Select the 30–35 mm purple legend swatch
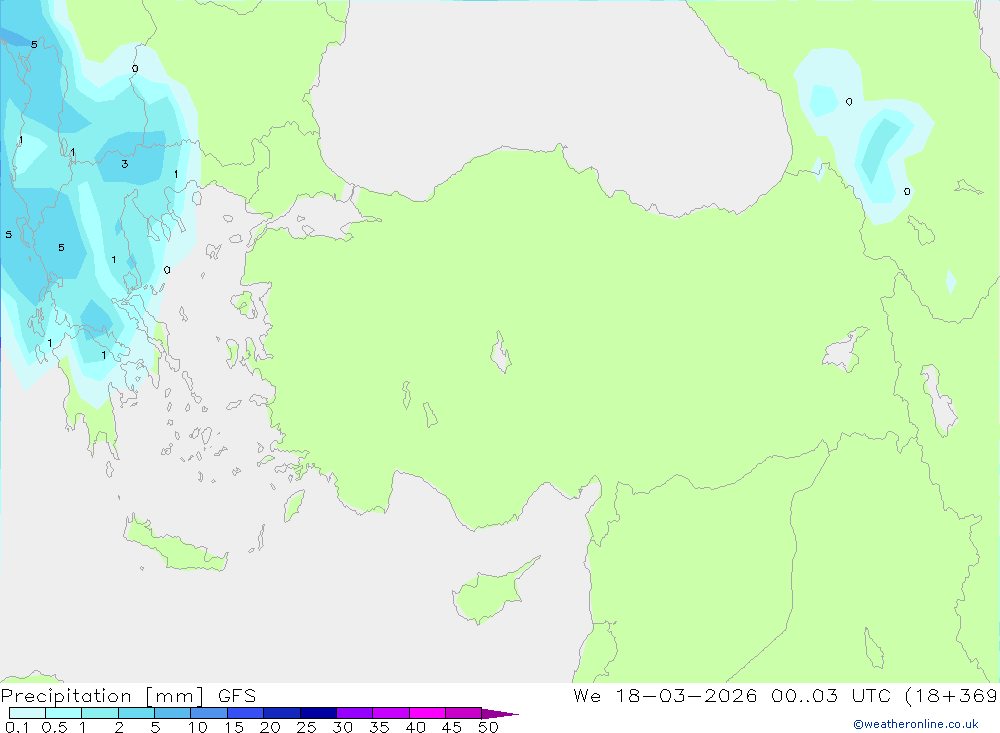 click(x=354, y=713)
